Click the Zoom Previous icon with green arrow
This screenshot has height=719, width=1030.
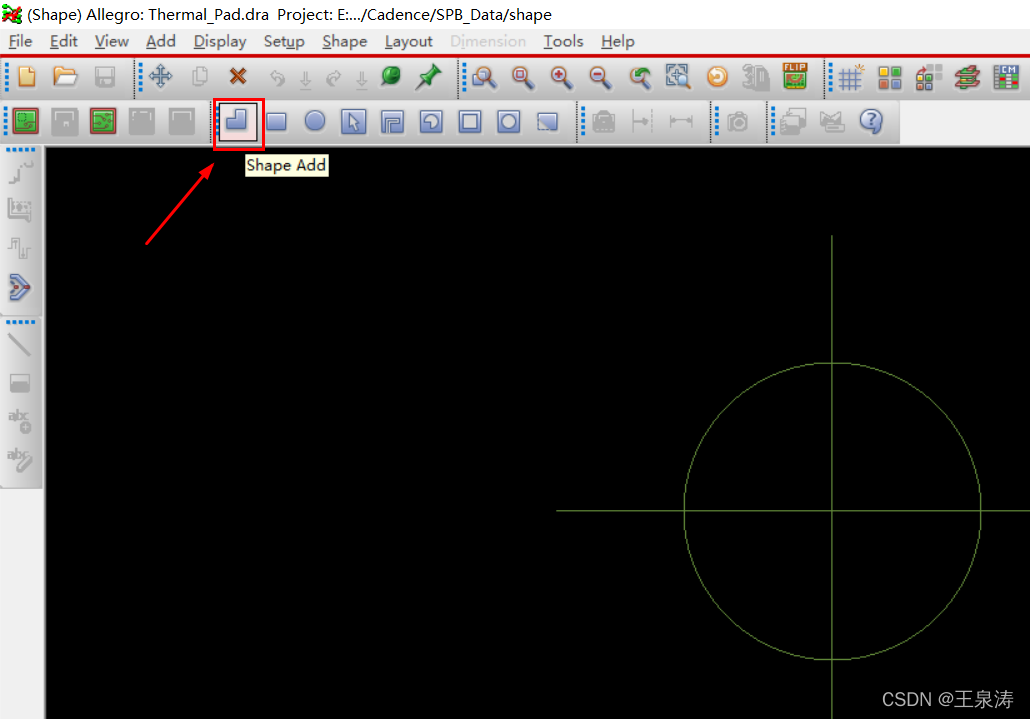coord(640,77)
